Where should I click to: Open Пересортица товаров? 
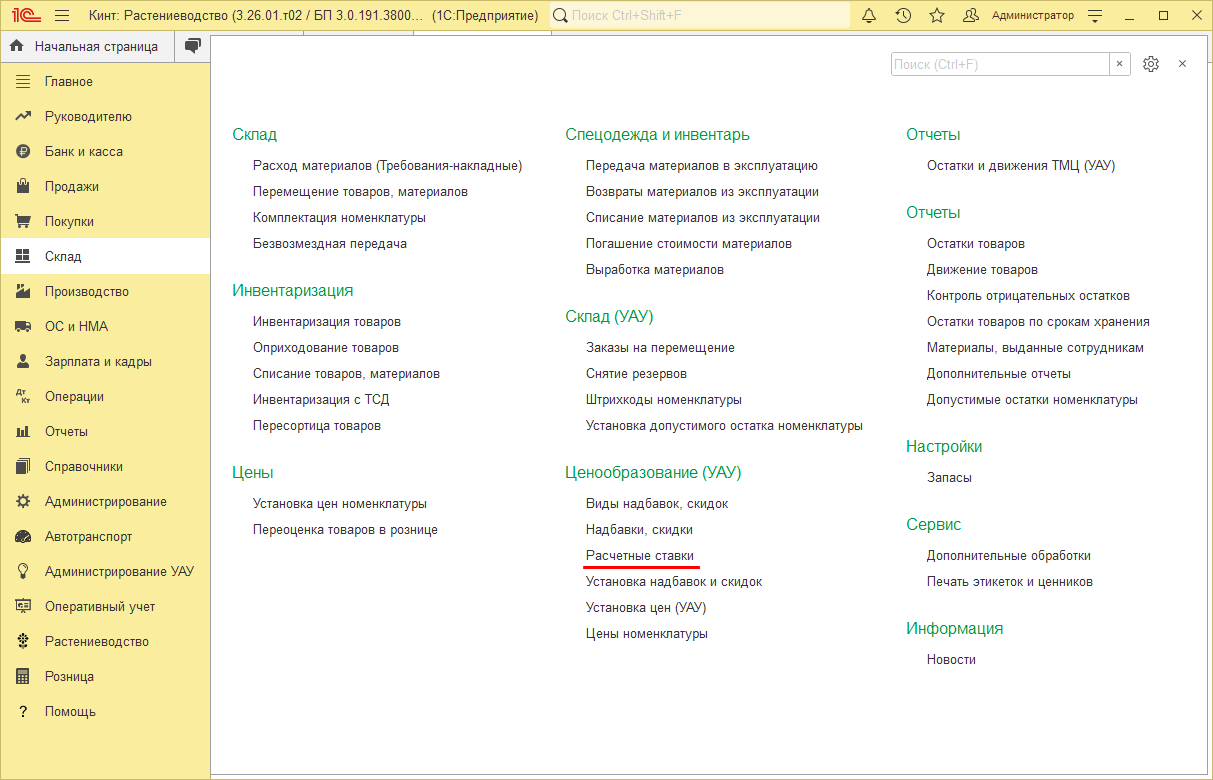coord(317,426)
